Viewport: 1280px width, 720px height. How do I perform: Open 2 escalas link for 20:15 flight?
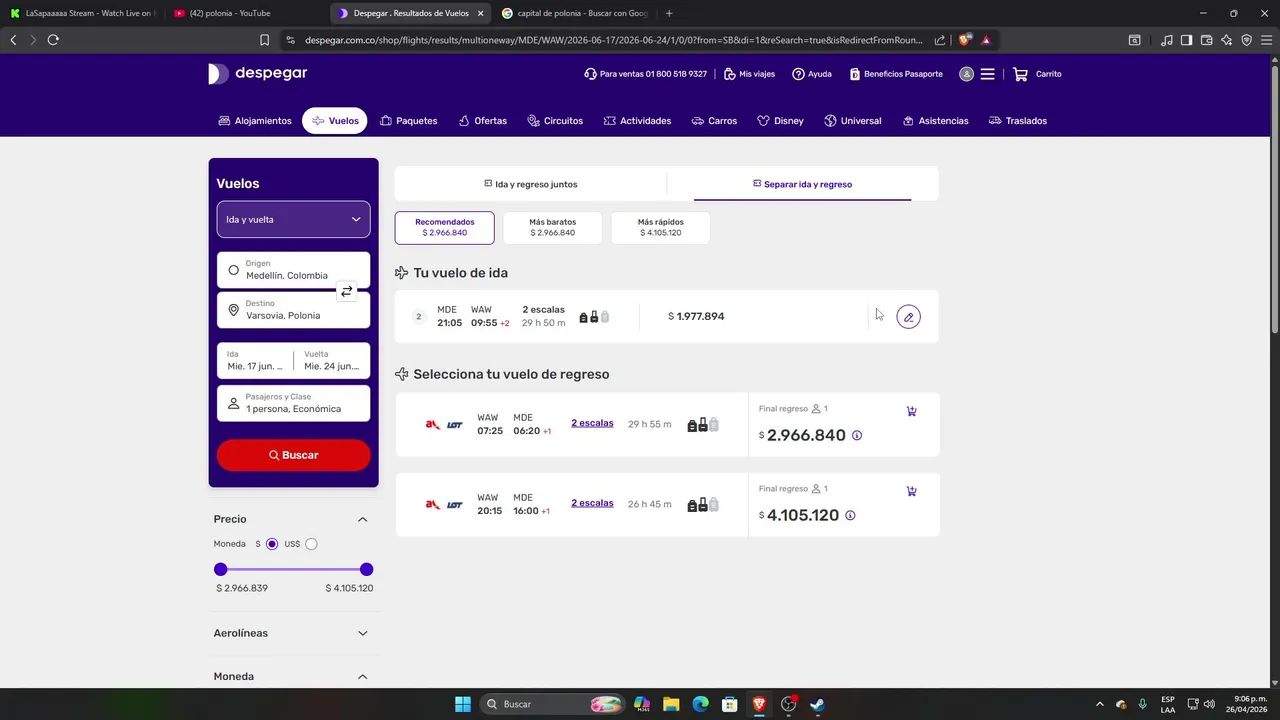592,503
